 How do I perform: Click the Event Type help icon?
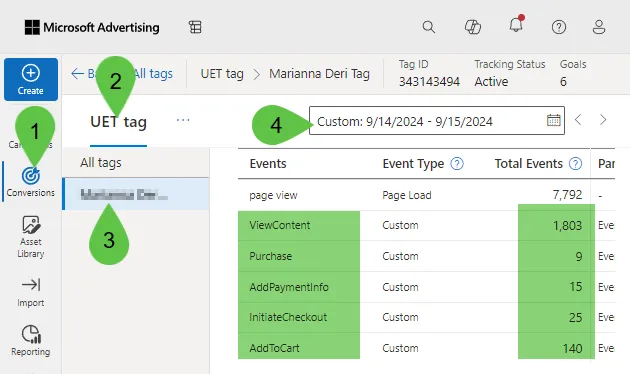[457, 163]
